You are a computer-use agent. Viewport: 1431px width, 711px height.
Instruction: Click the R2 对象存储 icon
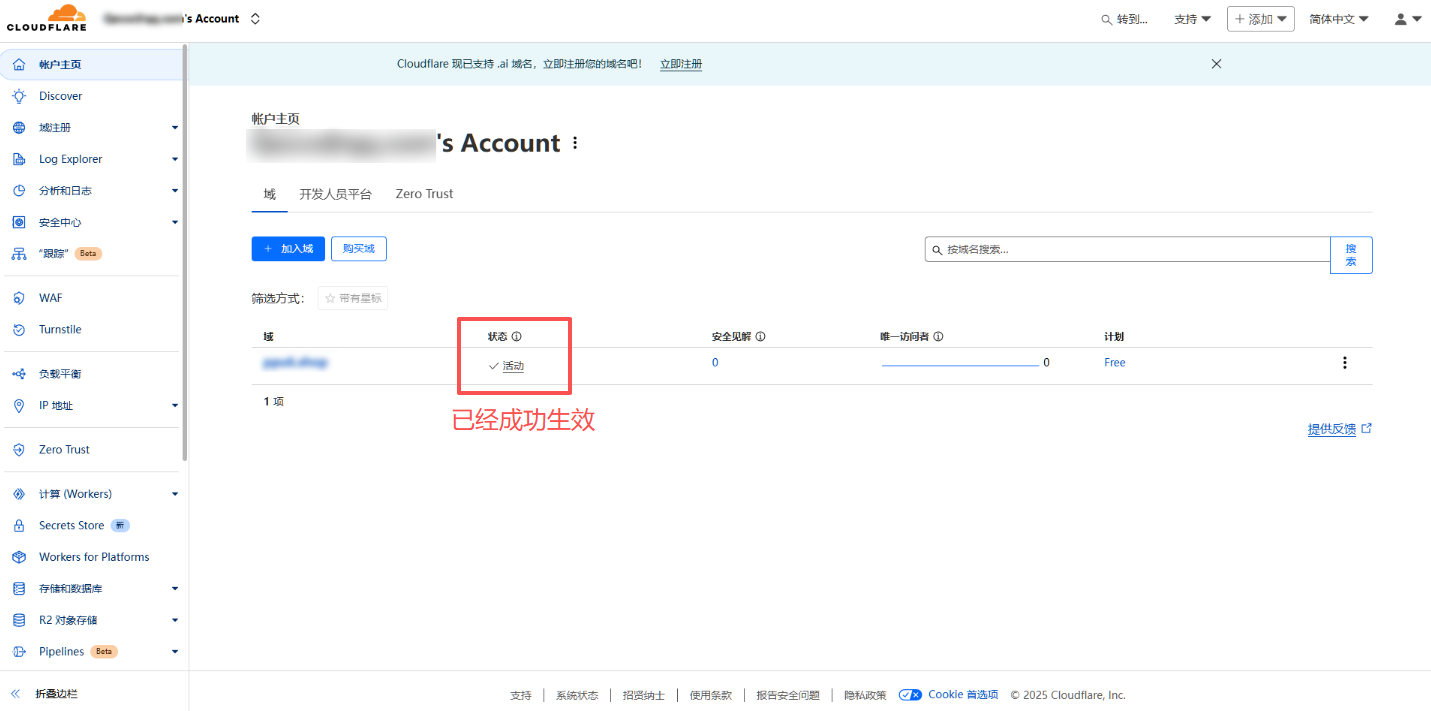pyautogui.click(x=18, y=620)
